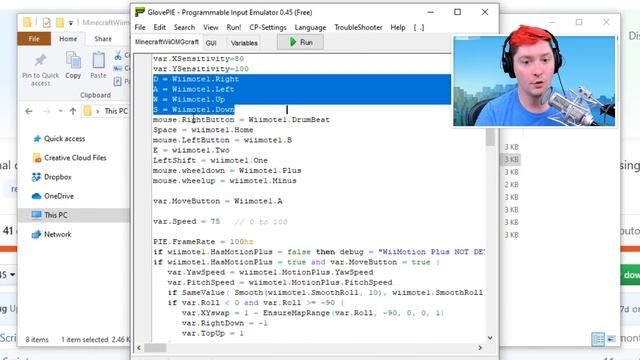Screen dimensions: 640x360
Task: Click the Copy icon in Explorer ribbon
Action: [x=73, y=60]
